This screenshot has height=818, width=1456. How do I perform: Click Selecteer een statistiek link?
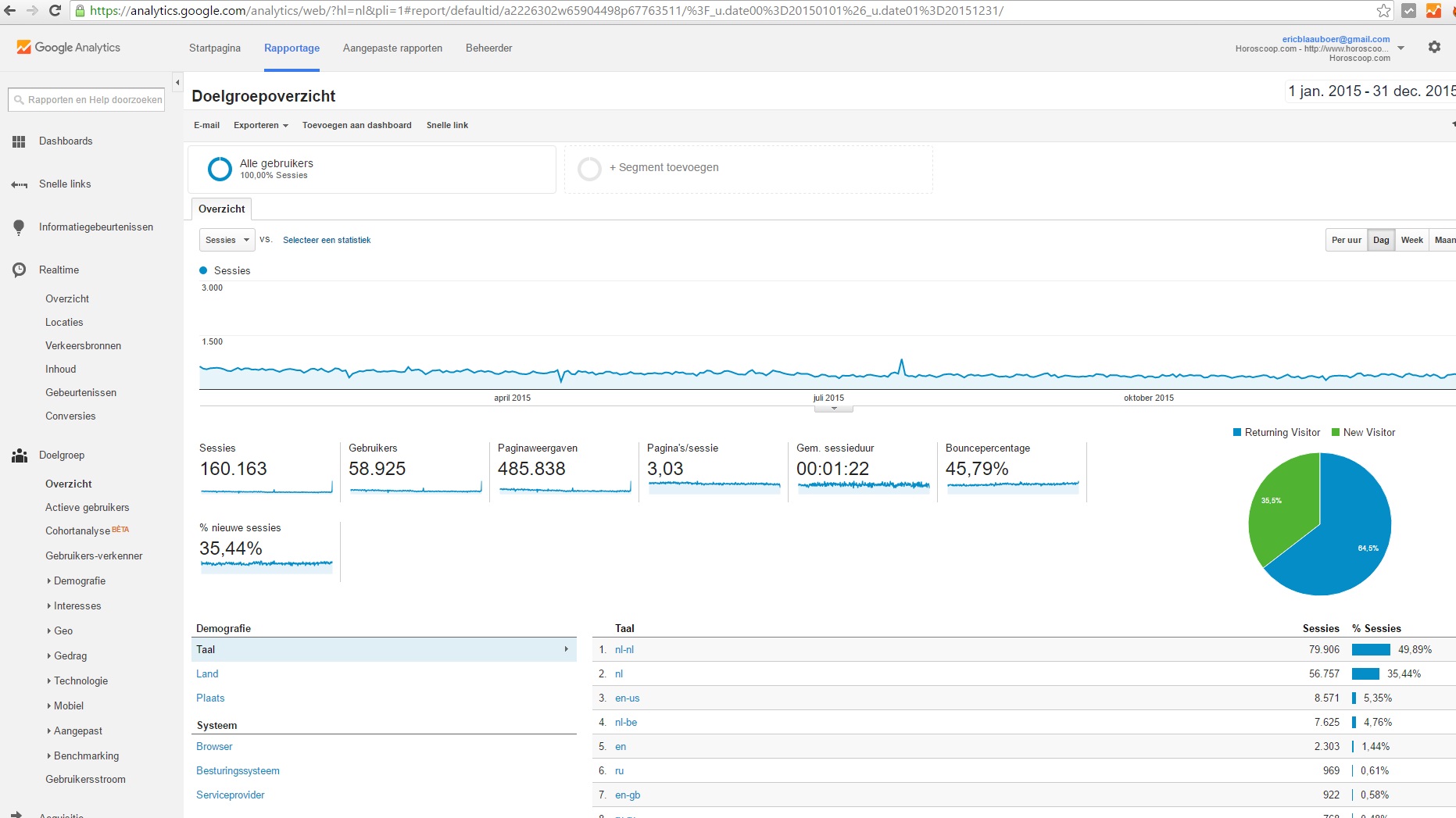(x=327, y=241)
